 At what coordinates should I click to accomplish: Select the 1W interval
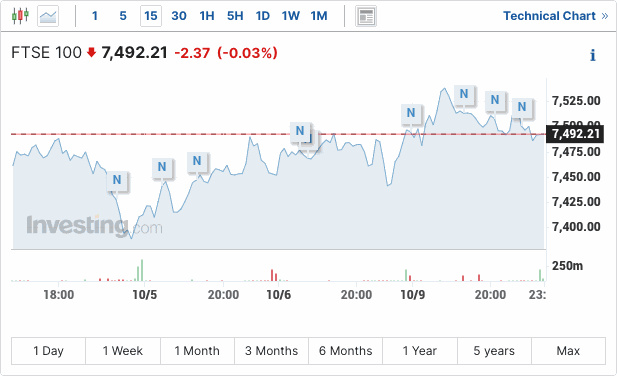[290, 16]
